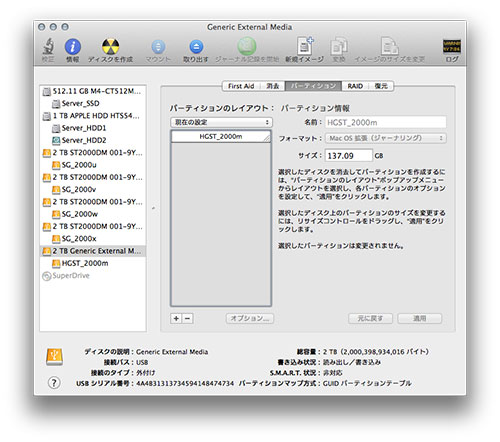This screenshot has height=442, width=500.
Task: Select the 2 TB Generic External Media disk
Action: pyautogui.click(x=93, y=251)
